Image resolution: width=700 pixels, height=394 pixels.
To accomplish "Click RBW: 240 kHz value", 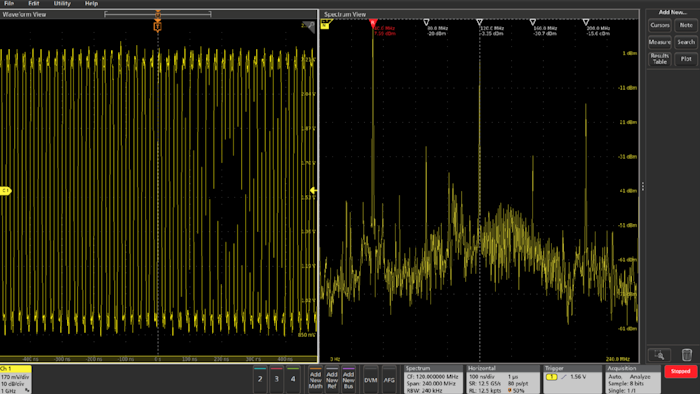I will click(x=424, y=390).
